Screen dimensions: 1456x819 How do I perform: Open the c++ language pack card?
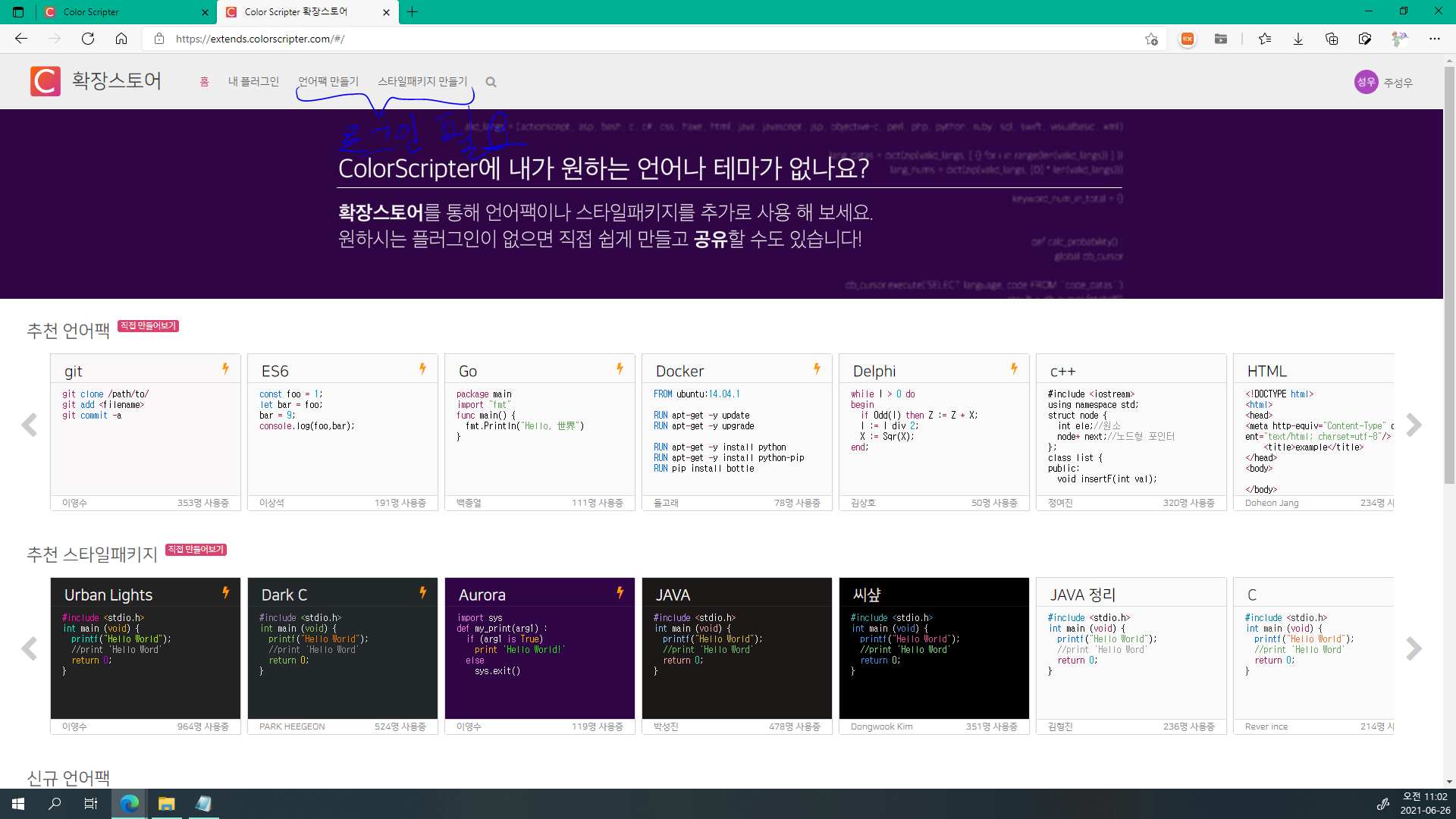click(1131, 432)
